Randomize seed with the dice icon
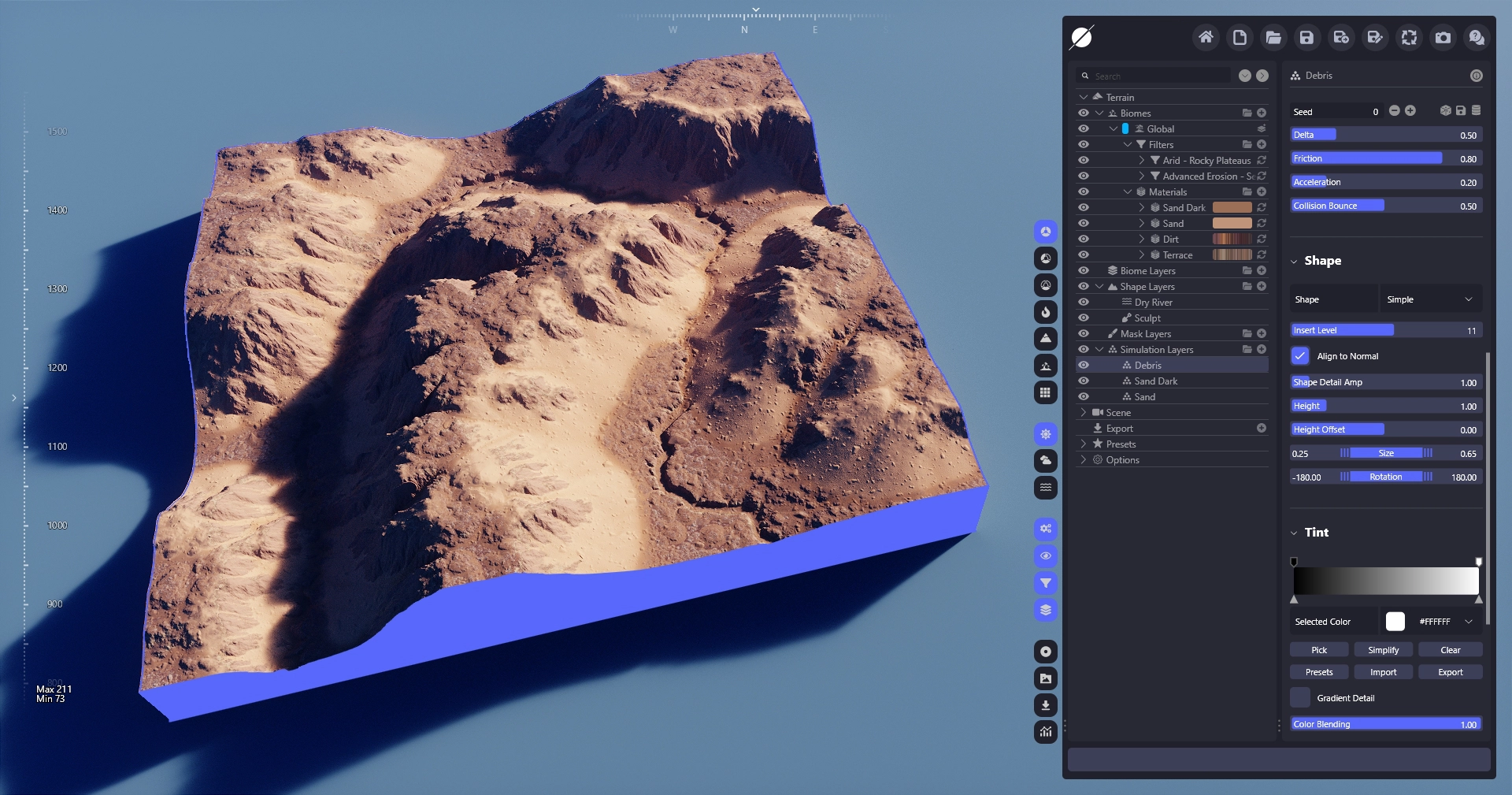1512x795 pixels. (1445, 111)
